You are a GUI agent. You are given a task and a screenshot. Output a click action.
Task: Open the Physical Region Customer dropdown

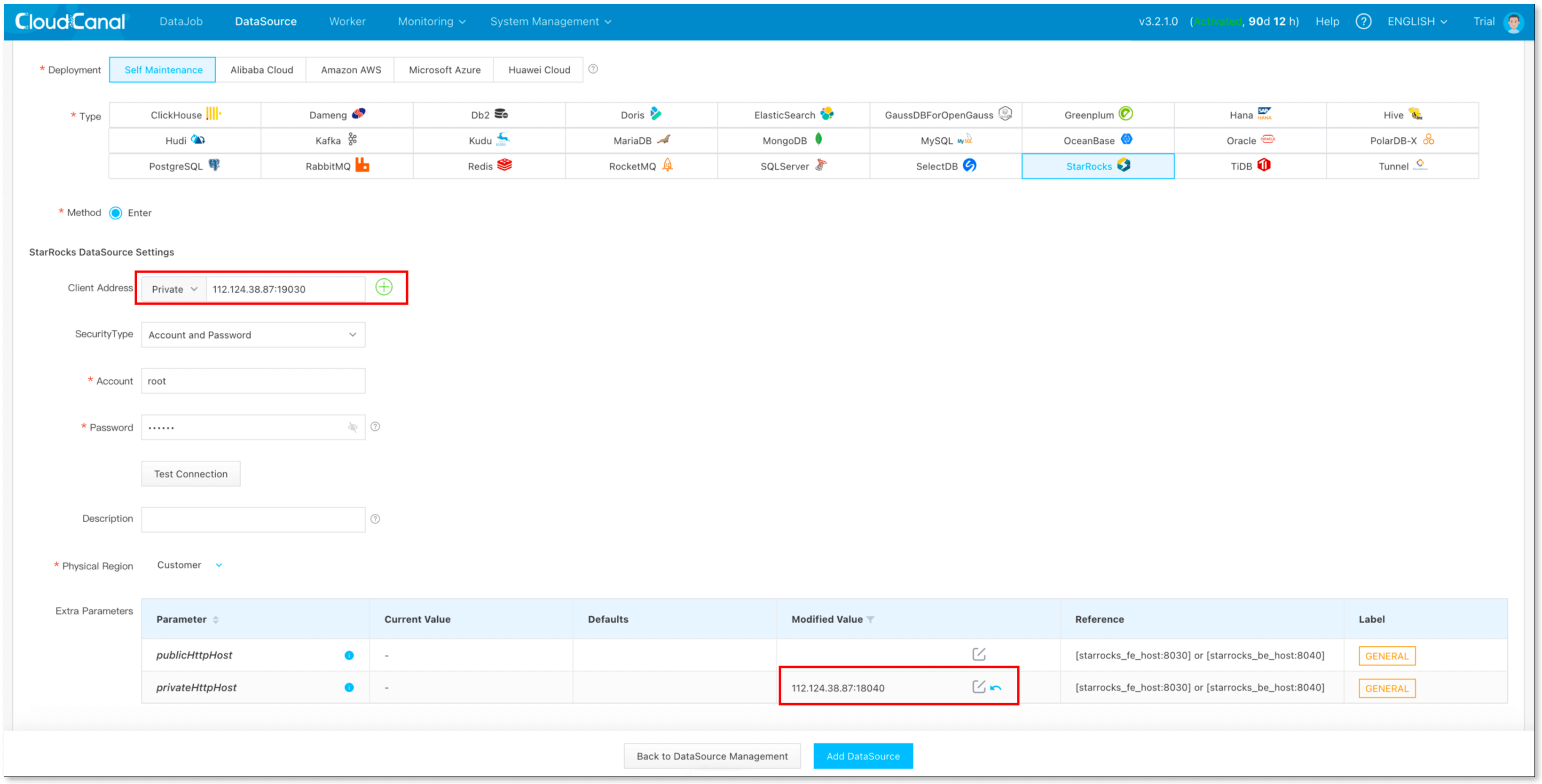(189, 565)
